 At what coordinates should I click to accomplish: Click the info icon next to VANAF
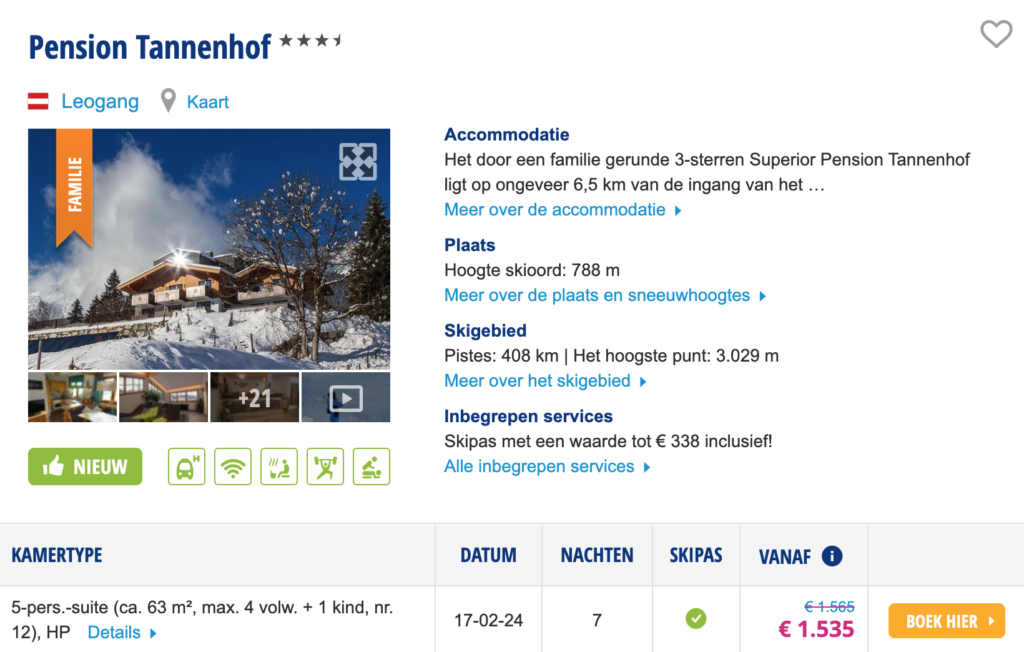pos(832,556)
